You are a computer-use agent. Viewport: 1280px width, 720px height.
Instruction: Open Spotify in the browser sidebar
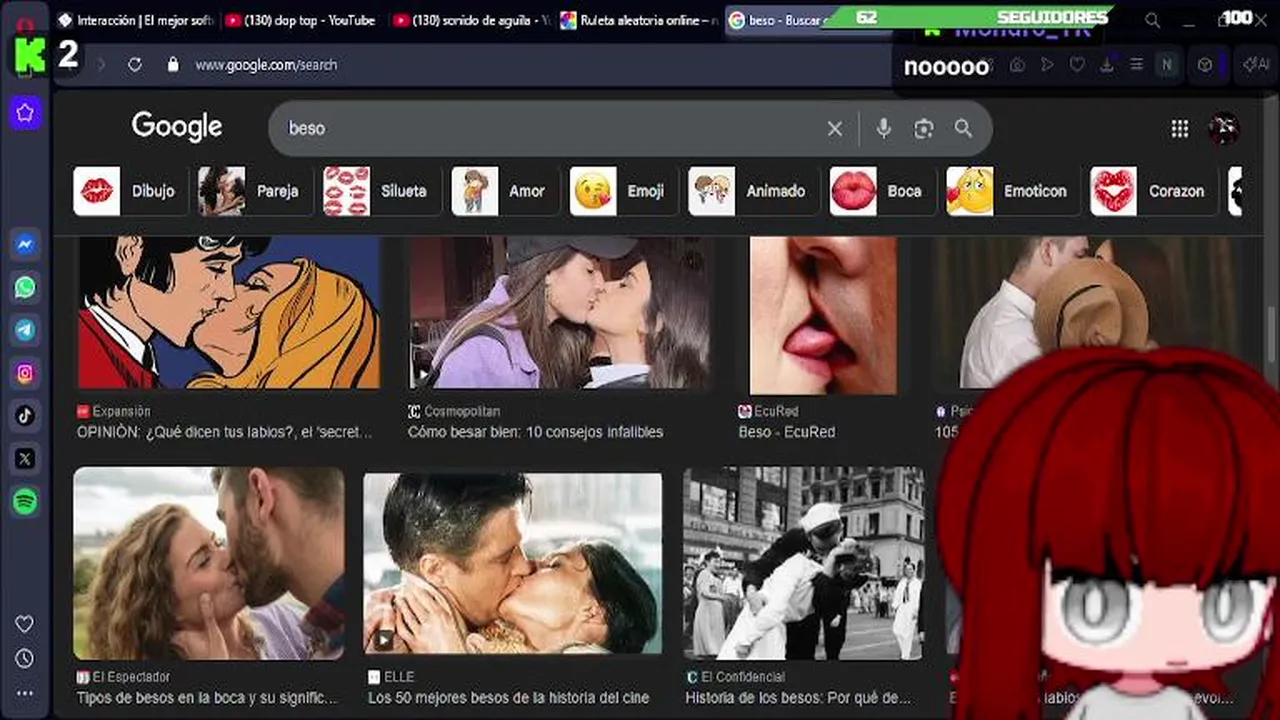click(x=25, y=502)
